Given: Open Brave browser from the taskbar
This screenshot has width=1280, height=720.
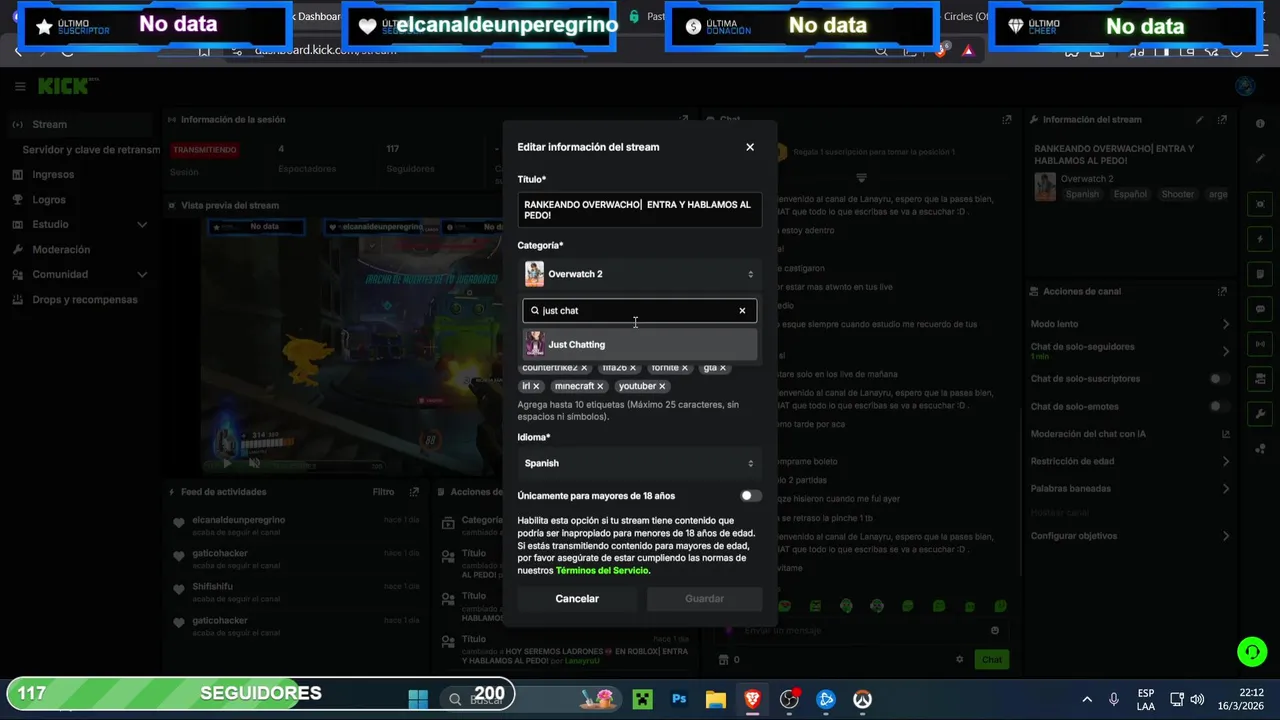Looking at the screenshot, I should pos(752,699).
